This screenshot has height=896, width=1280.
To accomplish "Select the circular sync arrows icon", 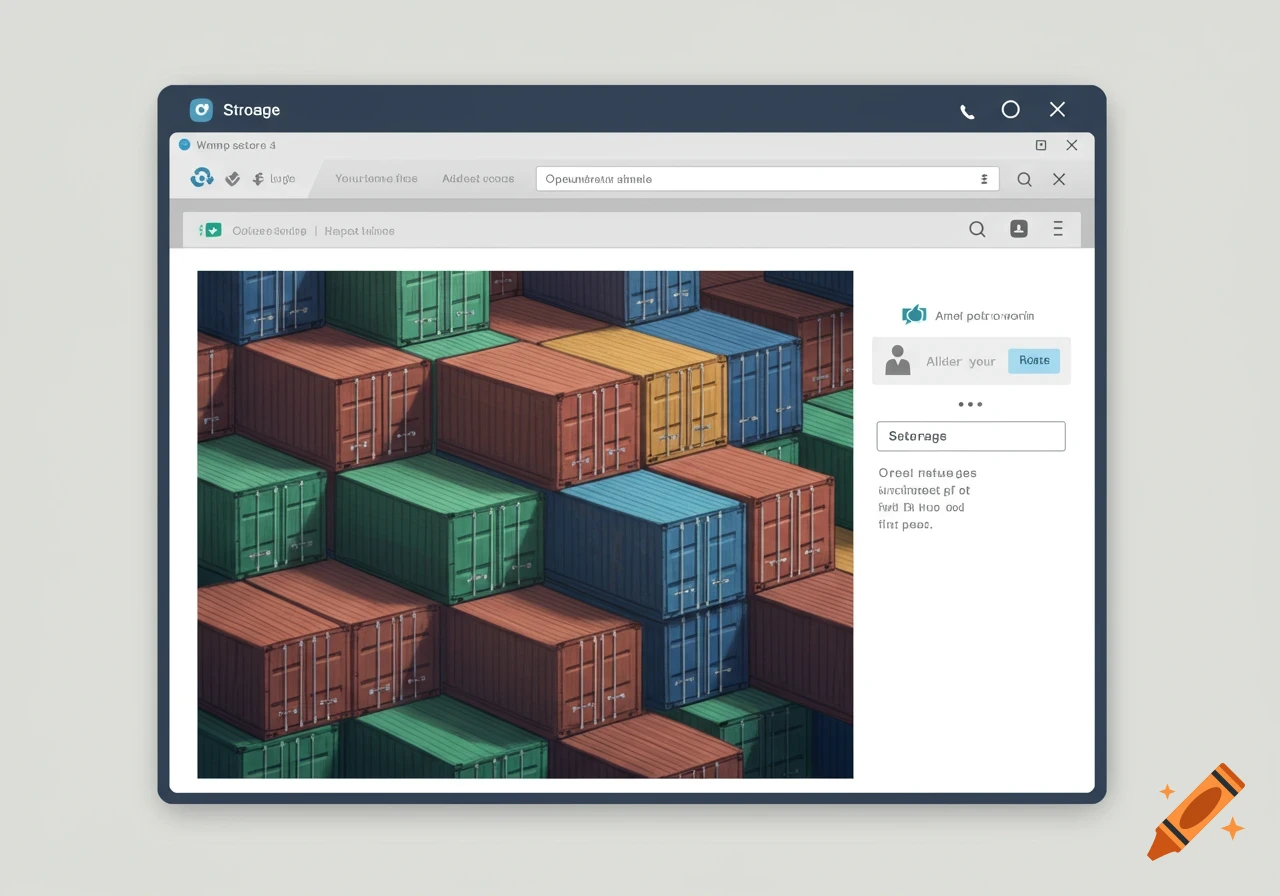I will pyautogui.click(x=202, y=177).
